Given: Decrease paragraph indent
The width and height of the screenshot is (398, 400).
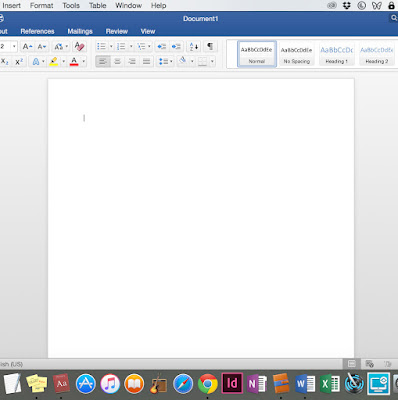Looking at the screenshot, I should [162, 46].
